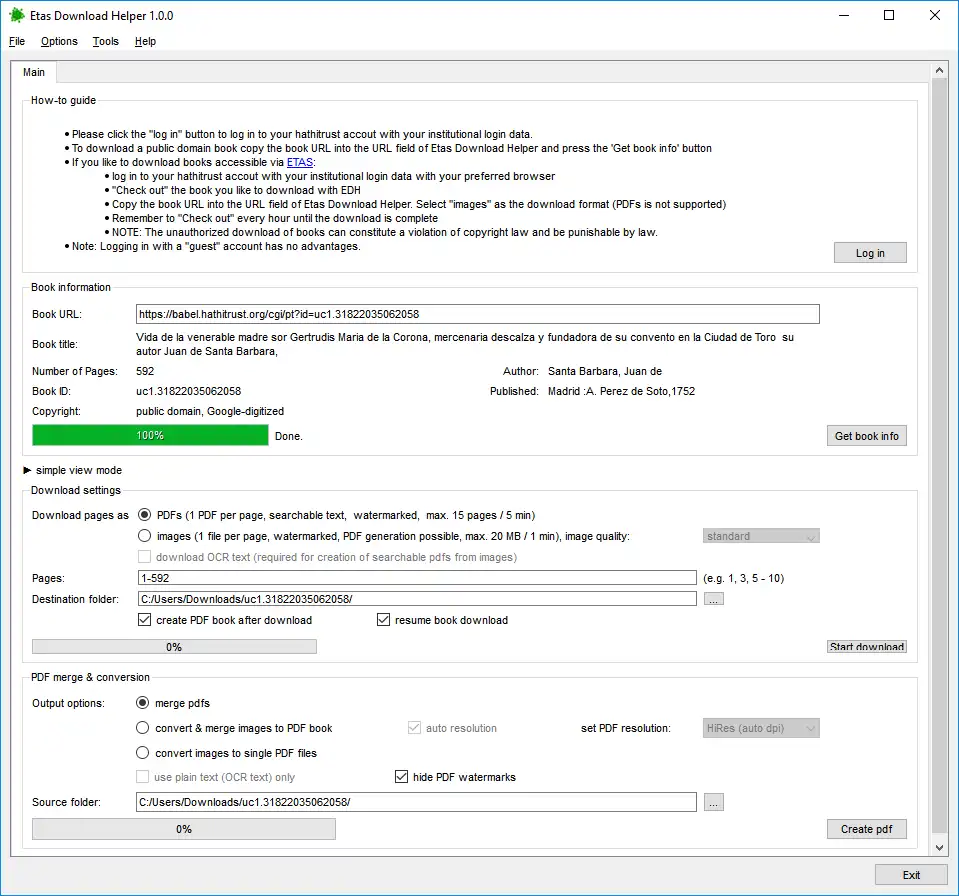
Task: Open the HiRes (auto dpi) resolution dropdown
Action: pos(761,728)
